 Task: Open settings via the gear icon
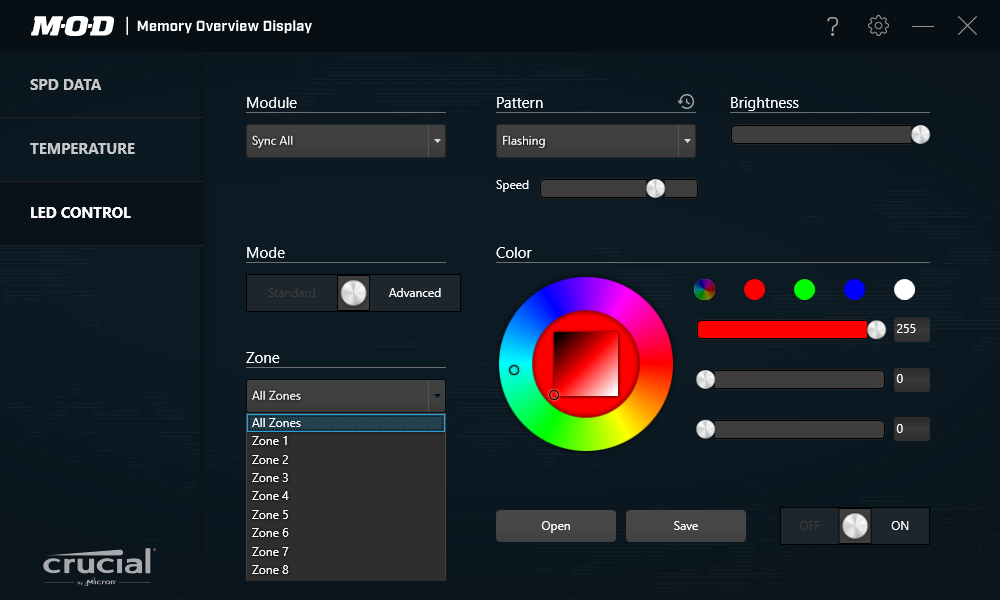878,26
